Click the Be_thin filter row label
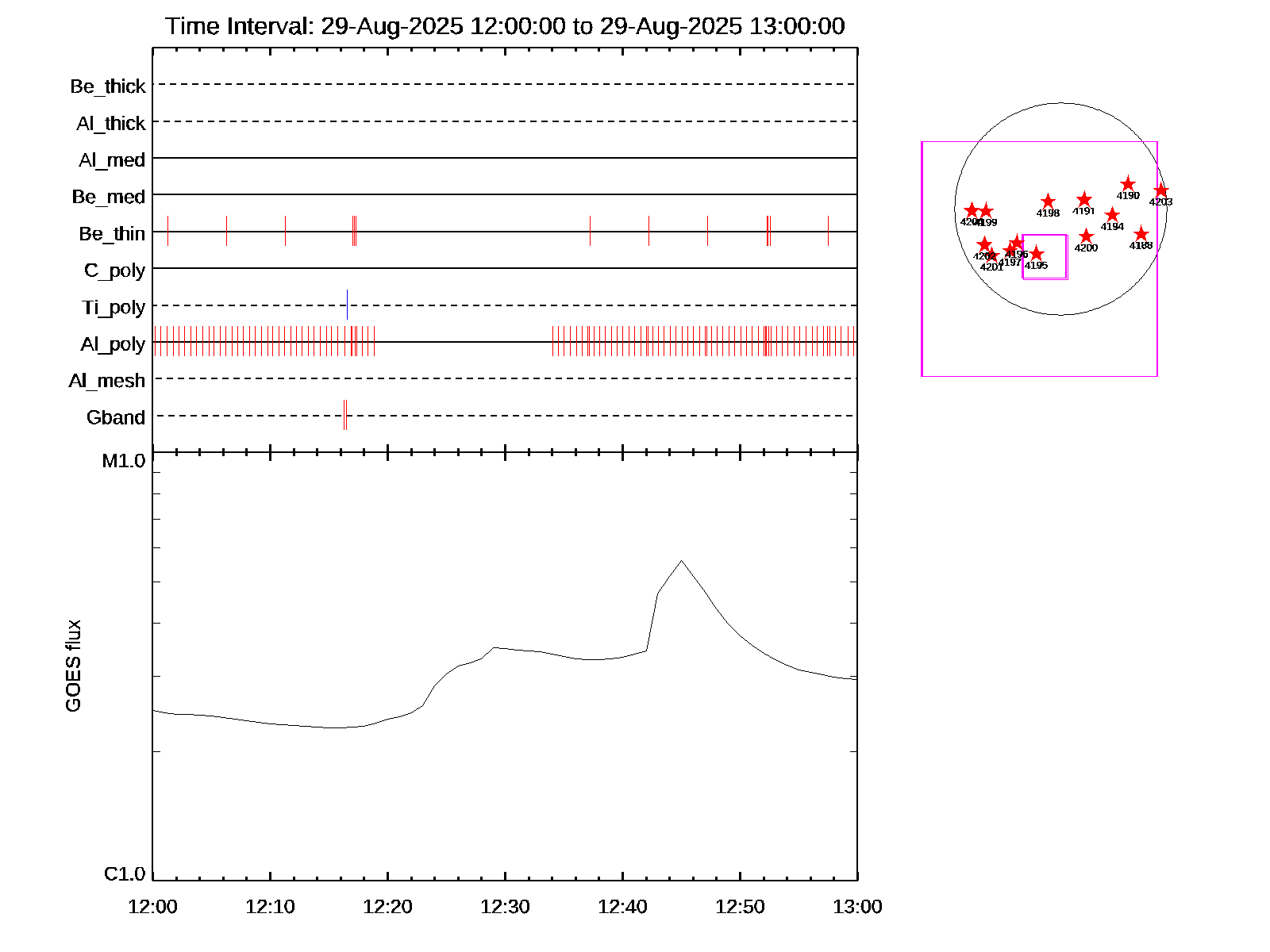Viewport: 1270px width, 952px height. (x=112, y=233)
